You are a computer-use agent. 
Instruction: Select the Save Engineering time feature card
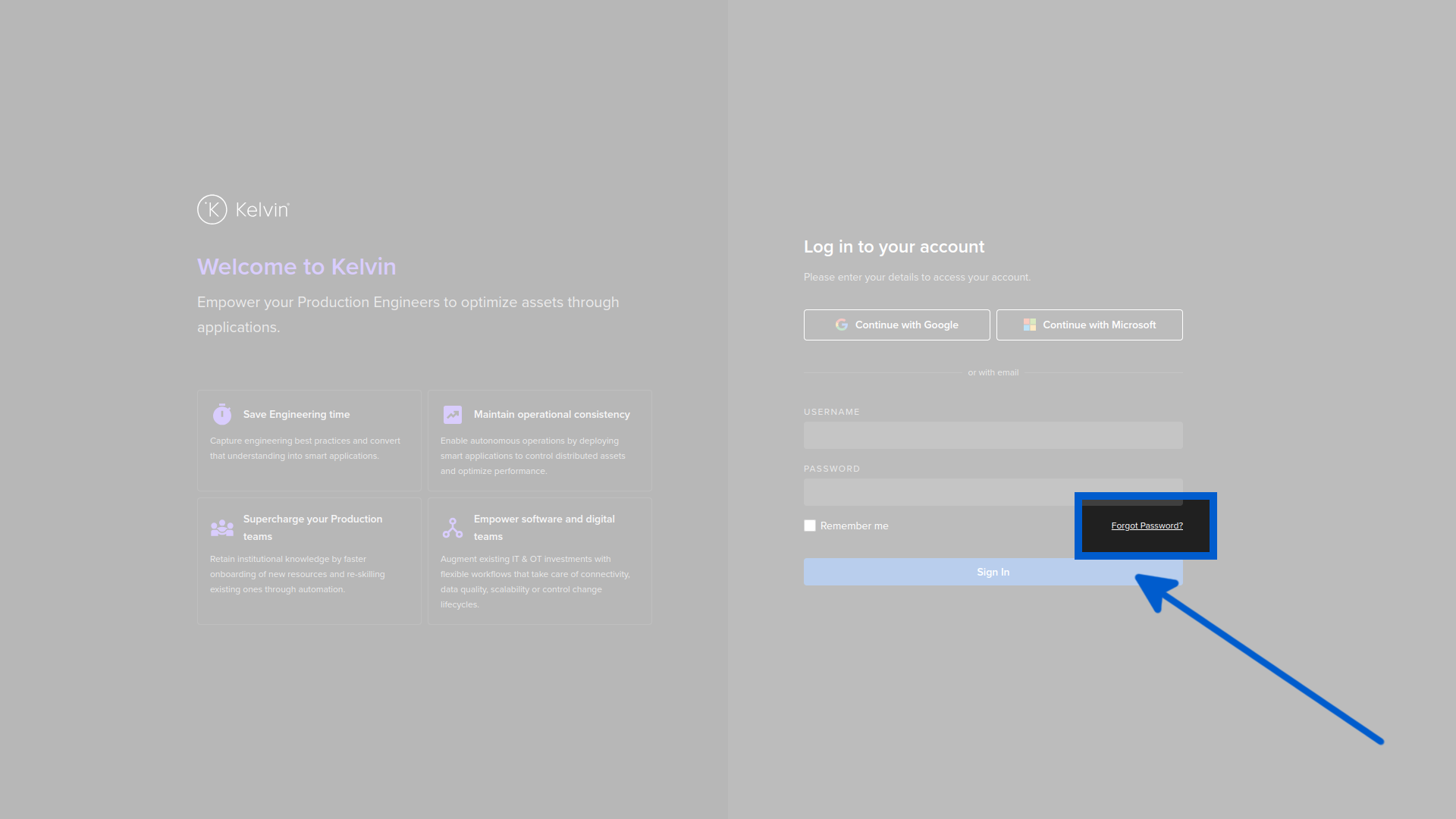(309, 440)
